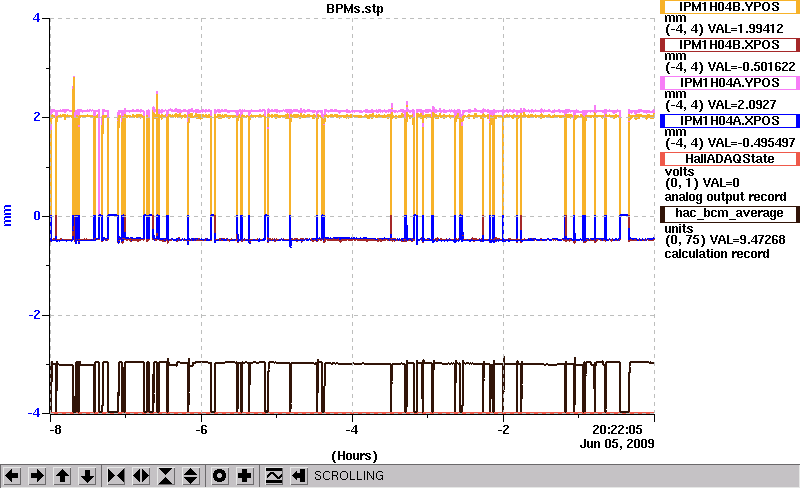Select the IPM1H04A.XPOS curve legend entry
This screenshot has height=488, width=800.
(x=730, y=121)
